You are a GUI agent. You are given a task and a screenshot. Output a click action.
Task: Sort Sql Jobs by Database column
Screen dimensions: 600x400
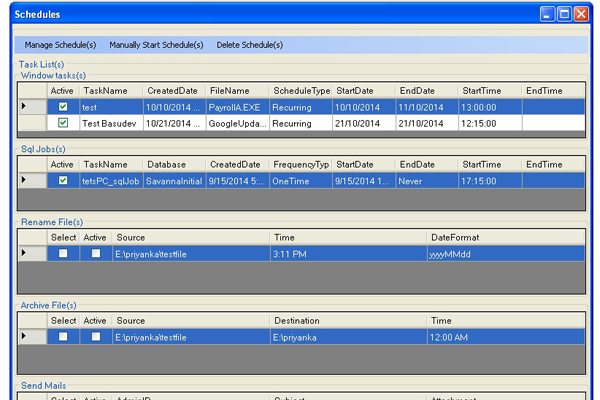tap(175, 165)
